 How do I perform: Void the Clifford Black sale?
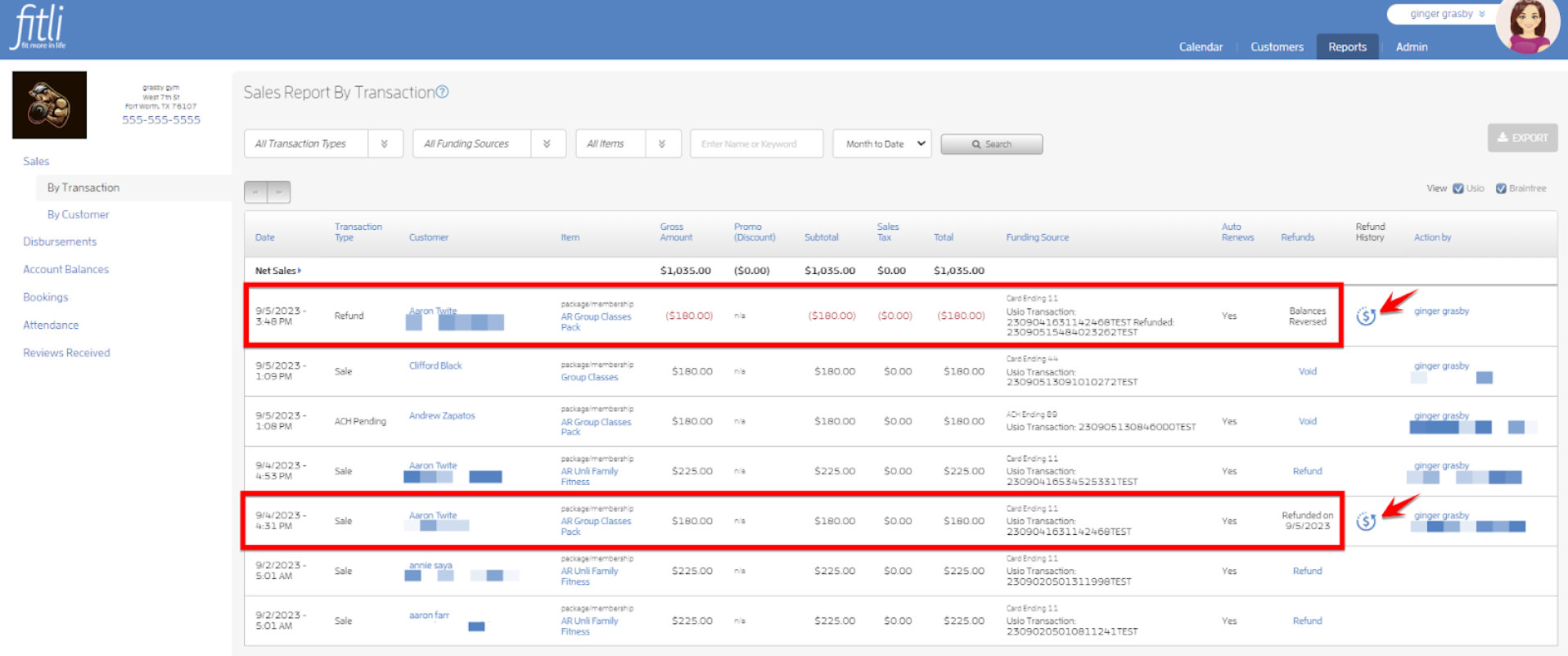point(1307,371)
